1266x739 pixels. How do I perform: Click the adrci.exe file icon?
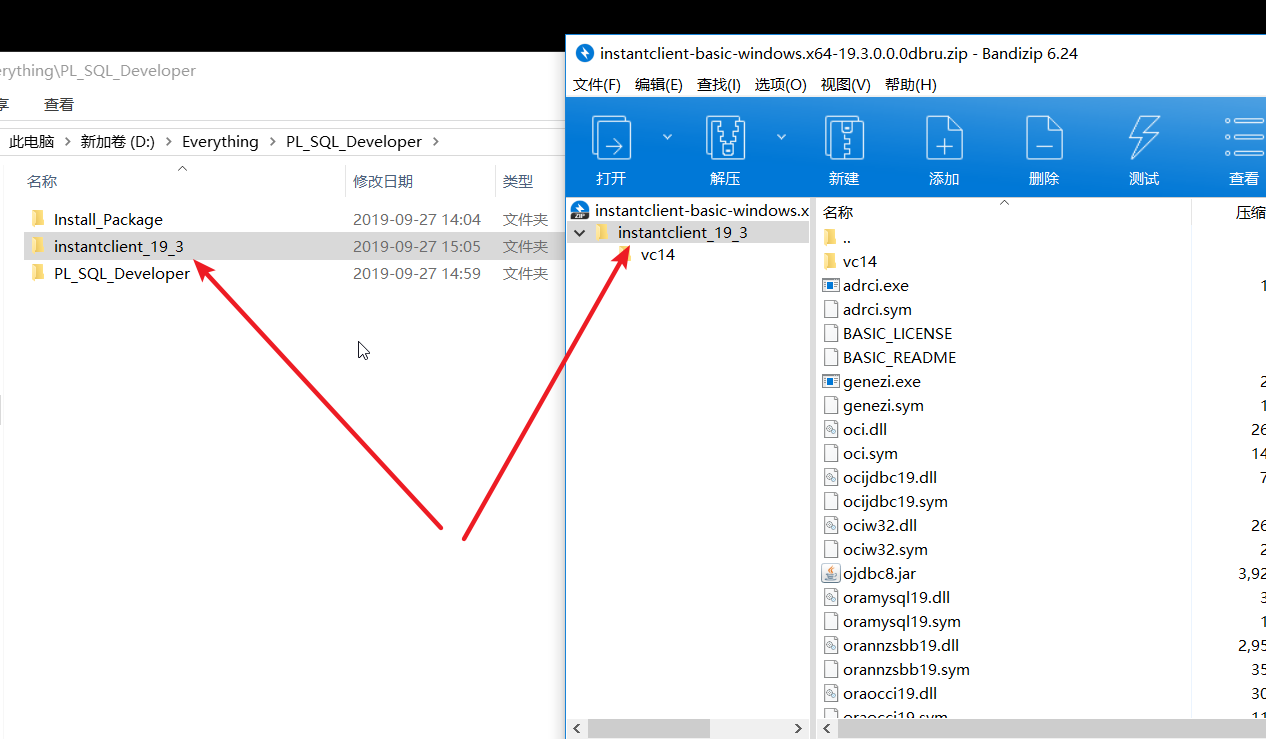830,286
